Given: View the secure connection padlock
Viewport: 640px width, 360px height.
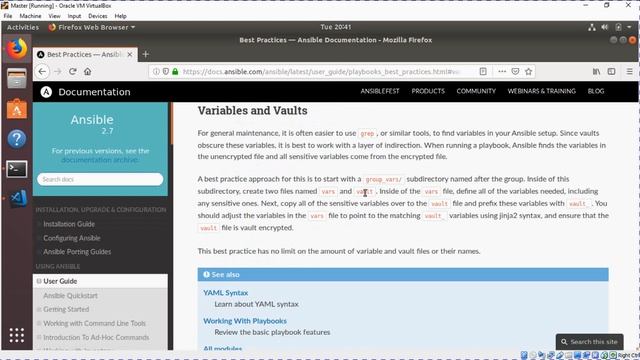Looking at the screenshot, I should point(175,71).
